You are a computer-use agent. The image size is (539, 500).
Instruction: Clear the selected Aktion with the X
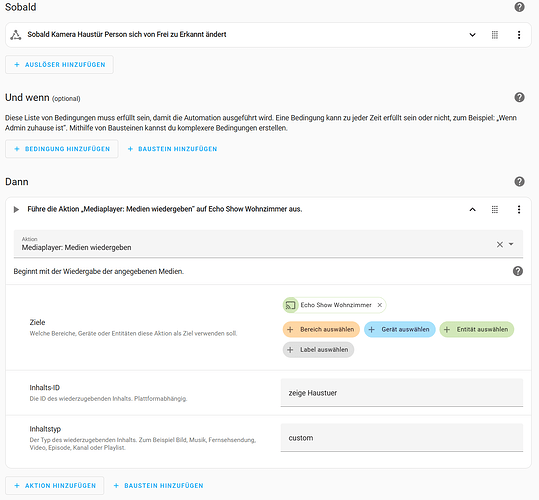pos(499,244)
